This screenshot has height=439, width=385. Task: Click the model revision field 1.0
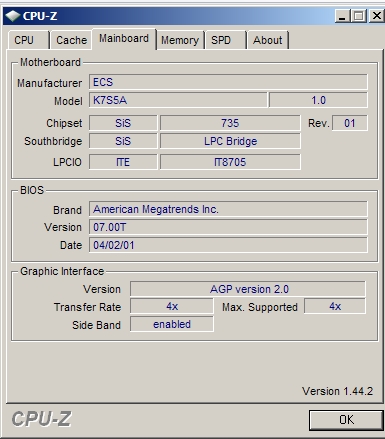pyautogui.click(x=318, y=100)
